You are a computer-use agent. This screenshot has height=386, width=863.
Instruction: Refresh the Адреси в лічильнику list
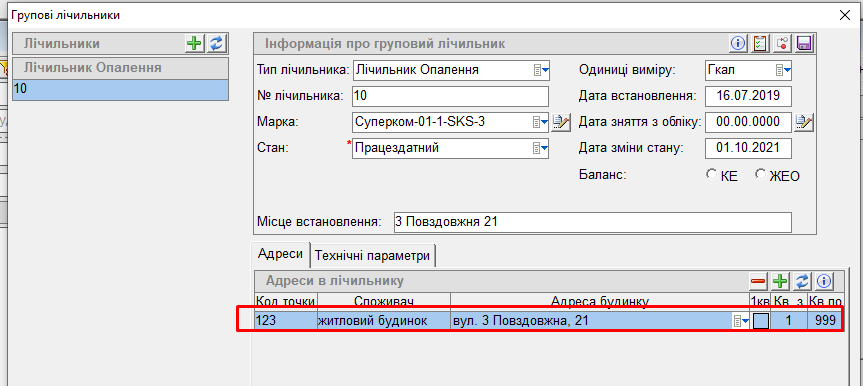(x=802, y=281)
